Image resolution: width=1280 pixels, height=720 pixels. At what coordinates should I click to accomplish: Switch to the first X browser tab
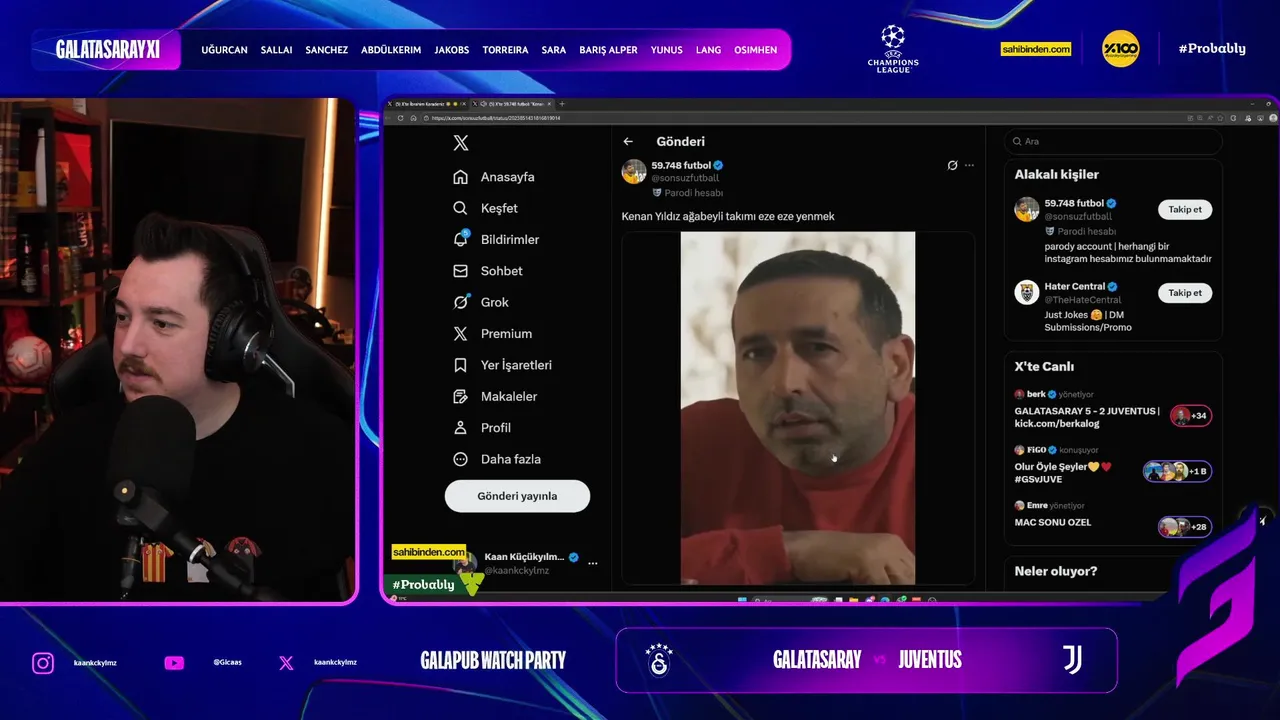[x=429, y=104]
